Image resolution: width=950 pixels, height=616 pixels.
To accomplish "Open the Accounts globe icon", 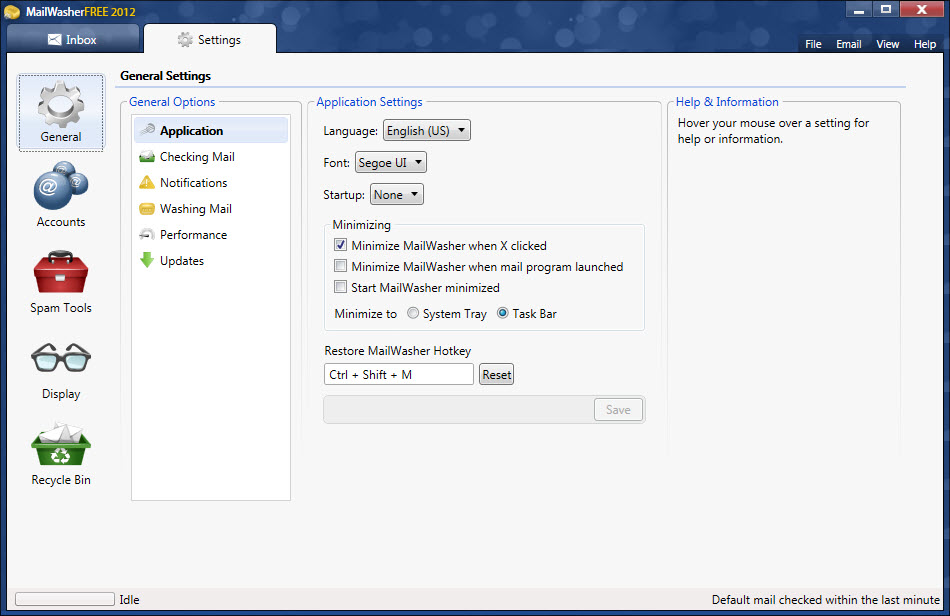I will [61, 185].
